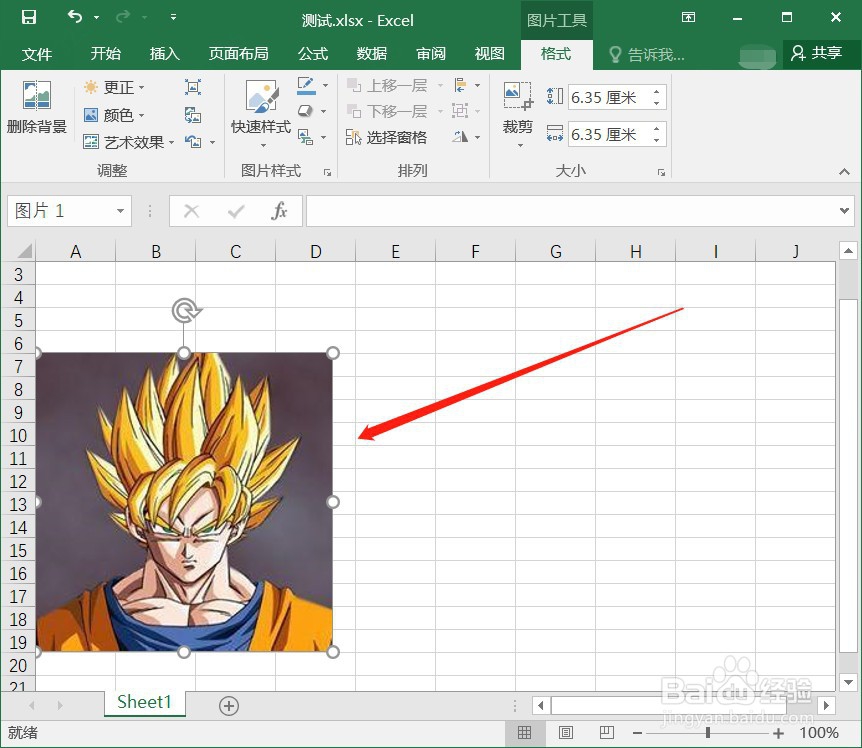
Task: Click the Insert Function fx icon
Action: (x=279, y=210)
